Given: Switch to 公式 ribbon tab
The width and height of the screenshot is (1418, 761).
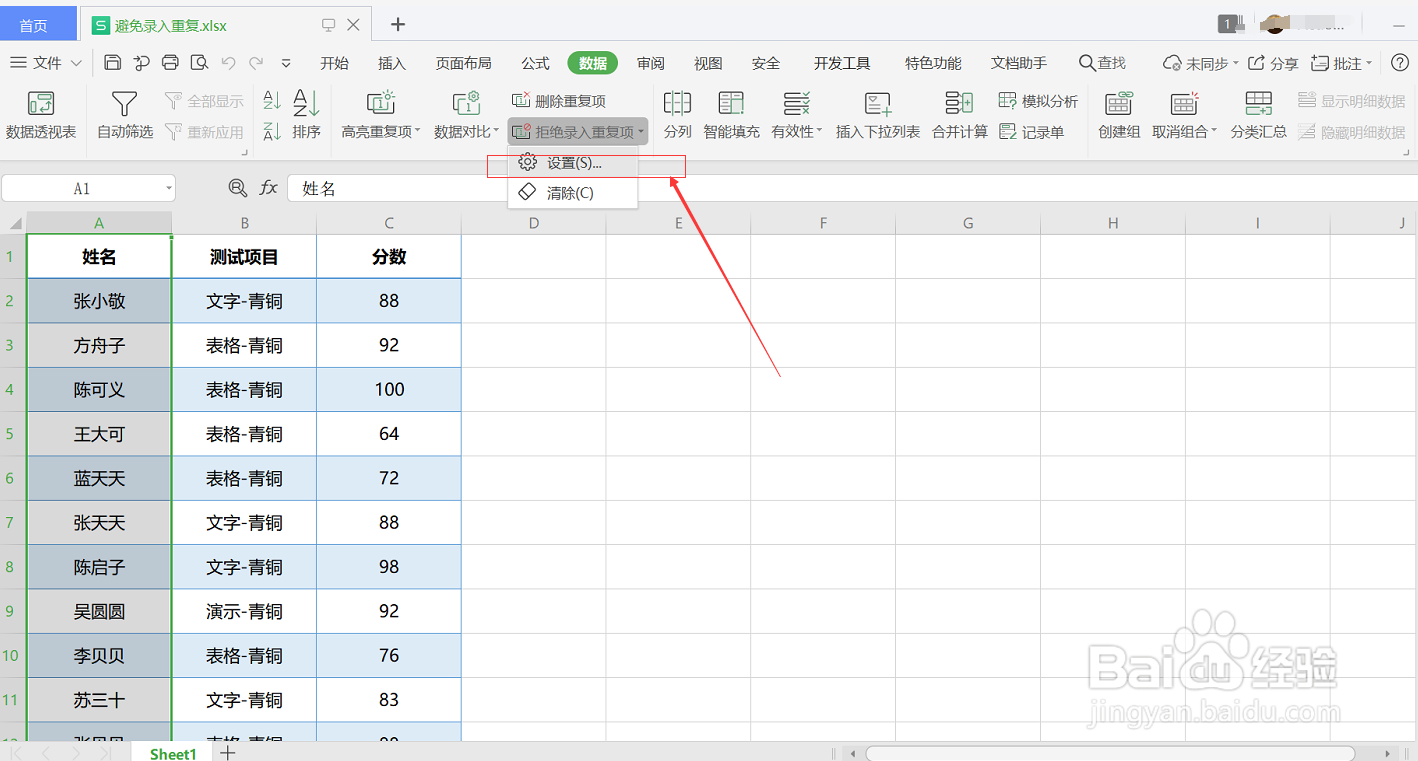Looking at the screenshot, I should (535, 63).
